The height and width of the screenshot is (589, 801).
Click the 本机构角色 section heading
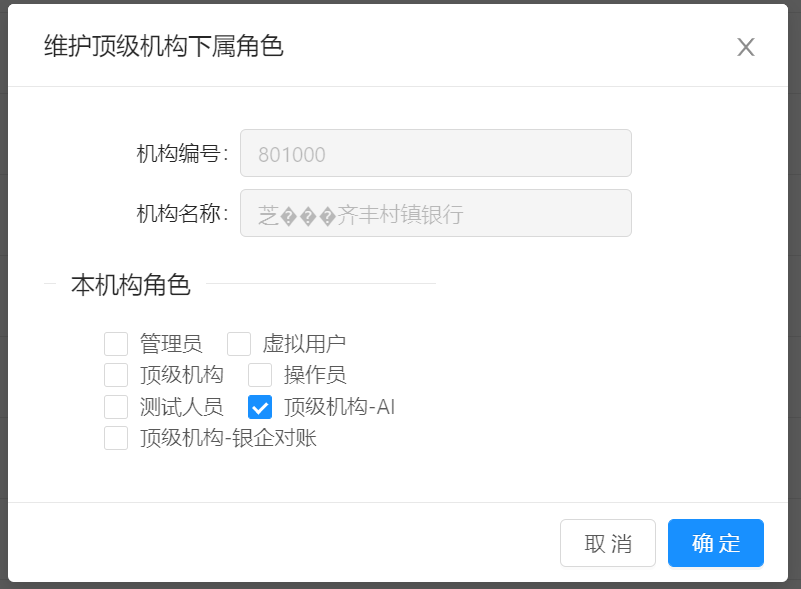tap(131, 284)
